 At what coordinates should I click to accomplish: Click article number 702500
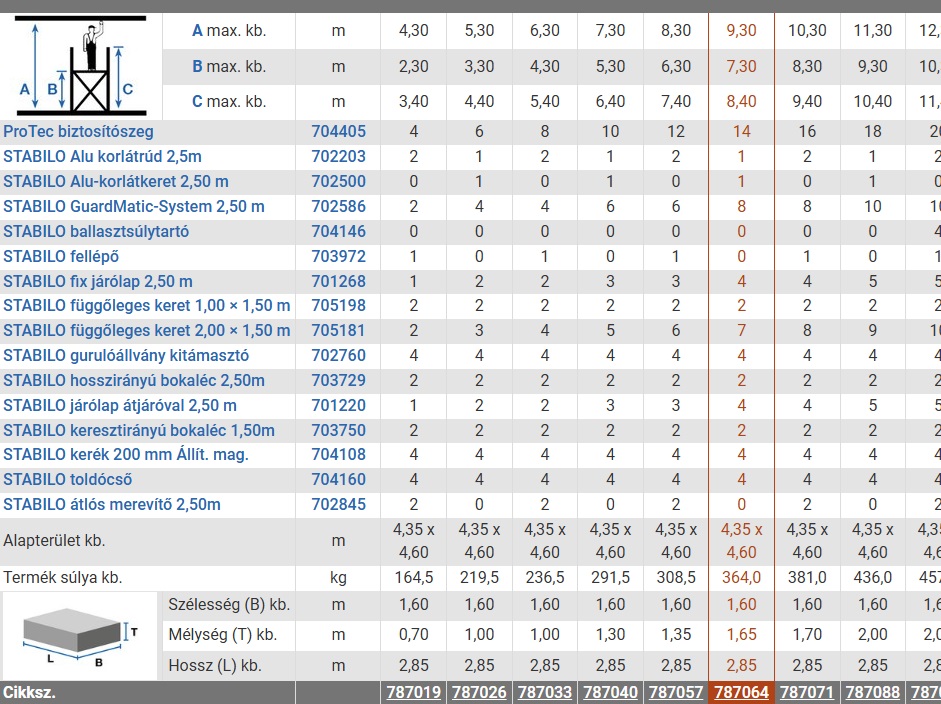338,182
